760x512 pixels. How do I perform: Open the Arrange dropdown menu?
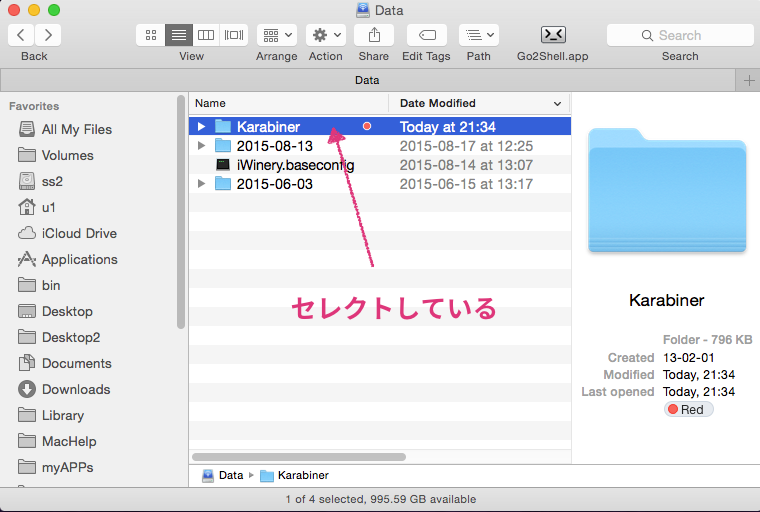pyautogui.click(x=276, y=35)
